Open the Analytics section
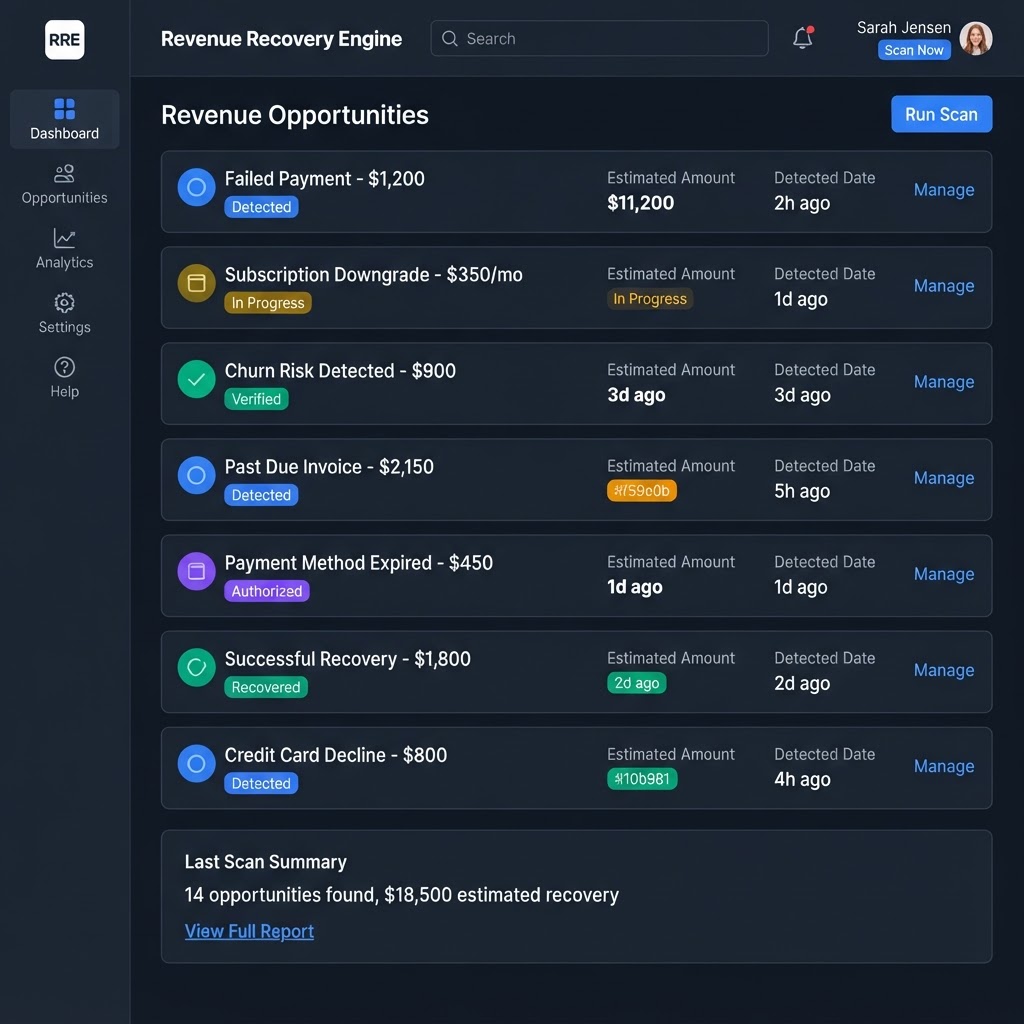 [64, 249]
